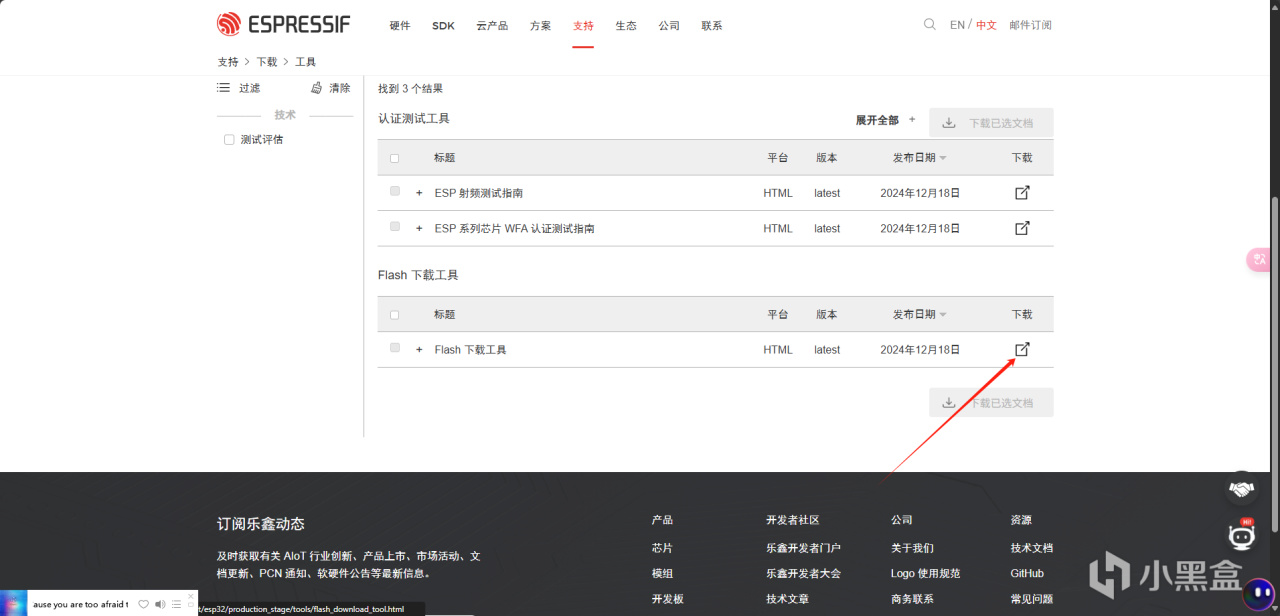Open the robot chat assistant icon
This screenshot has height=616, width=1280.
tap(1242, 535)
